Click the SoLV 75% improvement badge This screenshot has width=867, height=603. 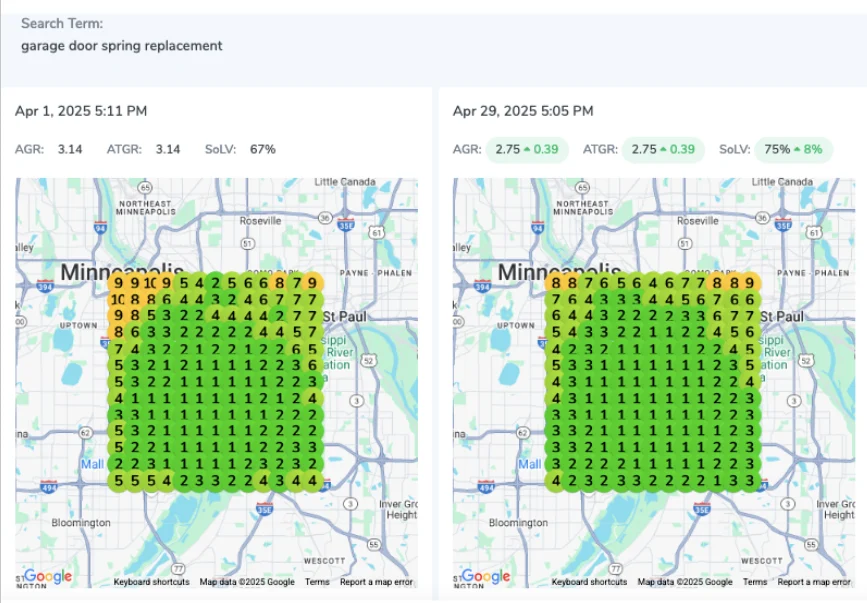tap(793, 149)
